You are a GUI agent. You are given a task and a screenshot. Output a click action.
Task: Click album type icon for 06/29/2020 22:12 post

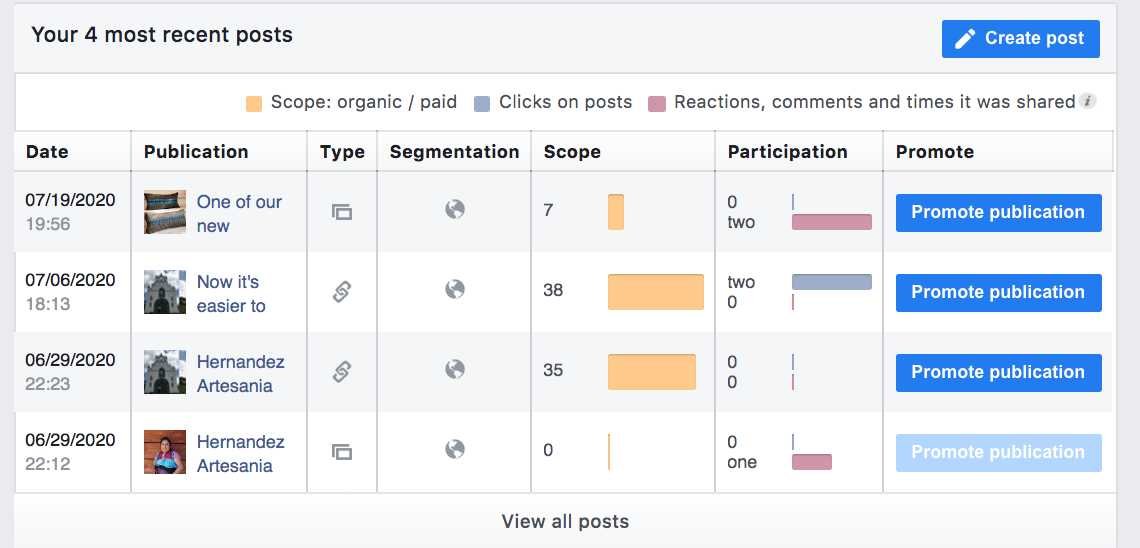342,452
